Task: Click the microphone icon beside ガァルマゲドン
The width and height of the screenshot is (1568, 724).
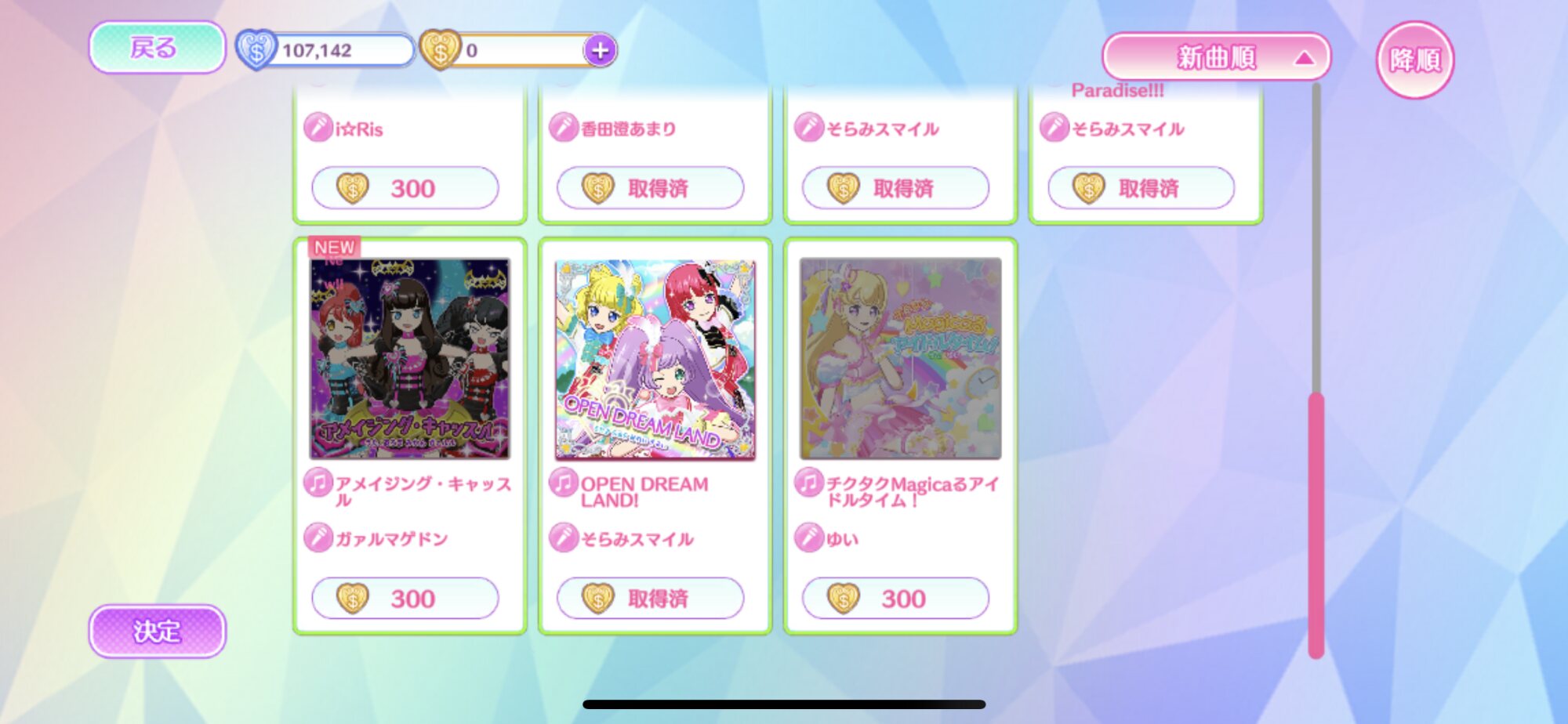Action: tap(318, 538)
